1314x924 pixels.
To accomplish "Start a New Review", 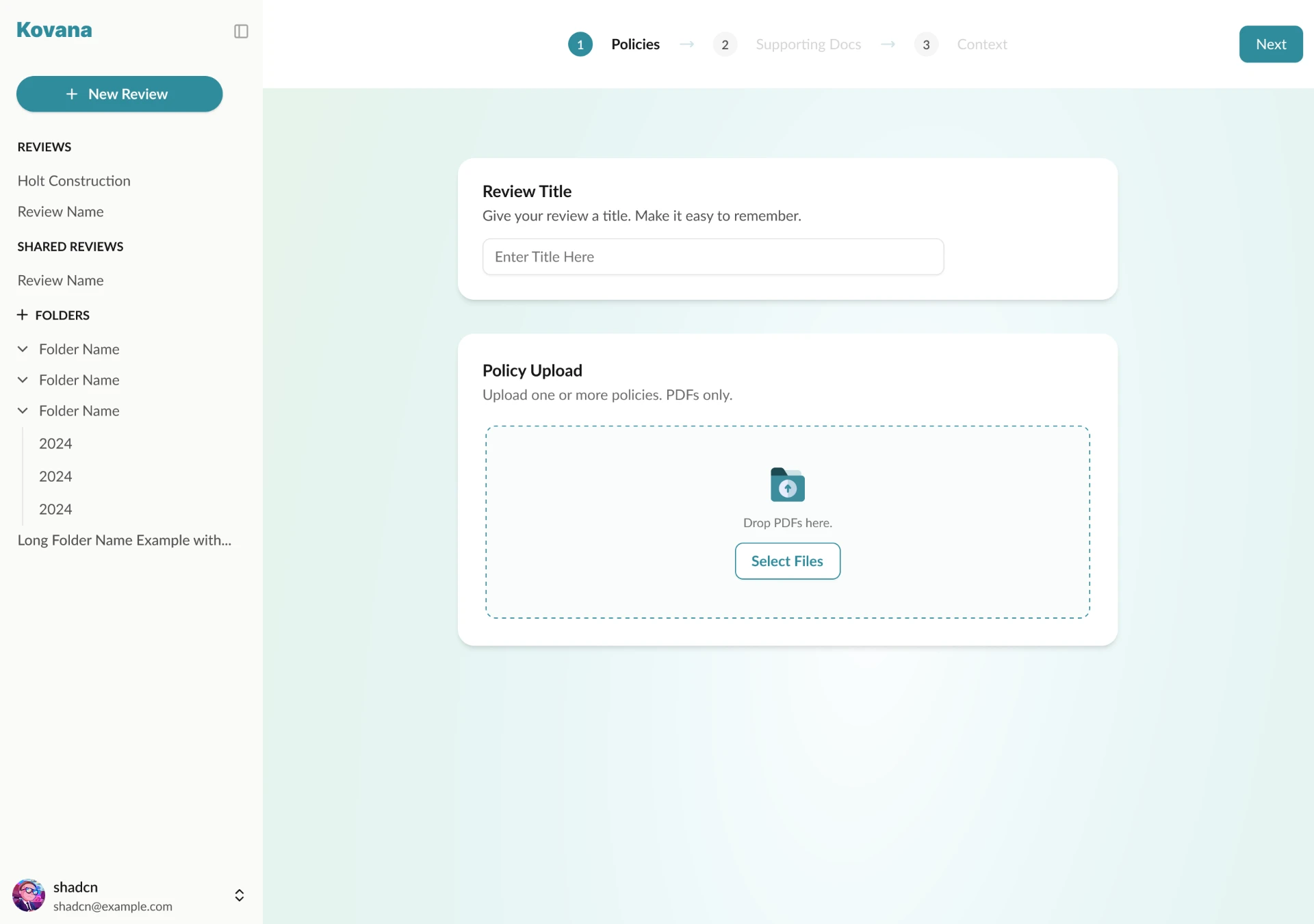I will (120, 94).
